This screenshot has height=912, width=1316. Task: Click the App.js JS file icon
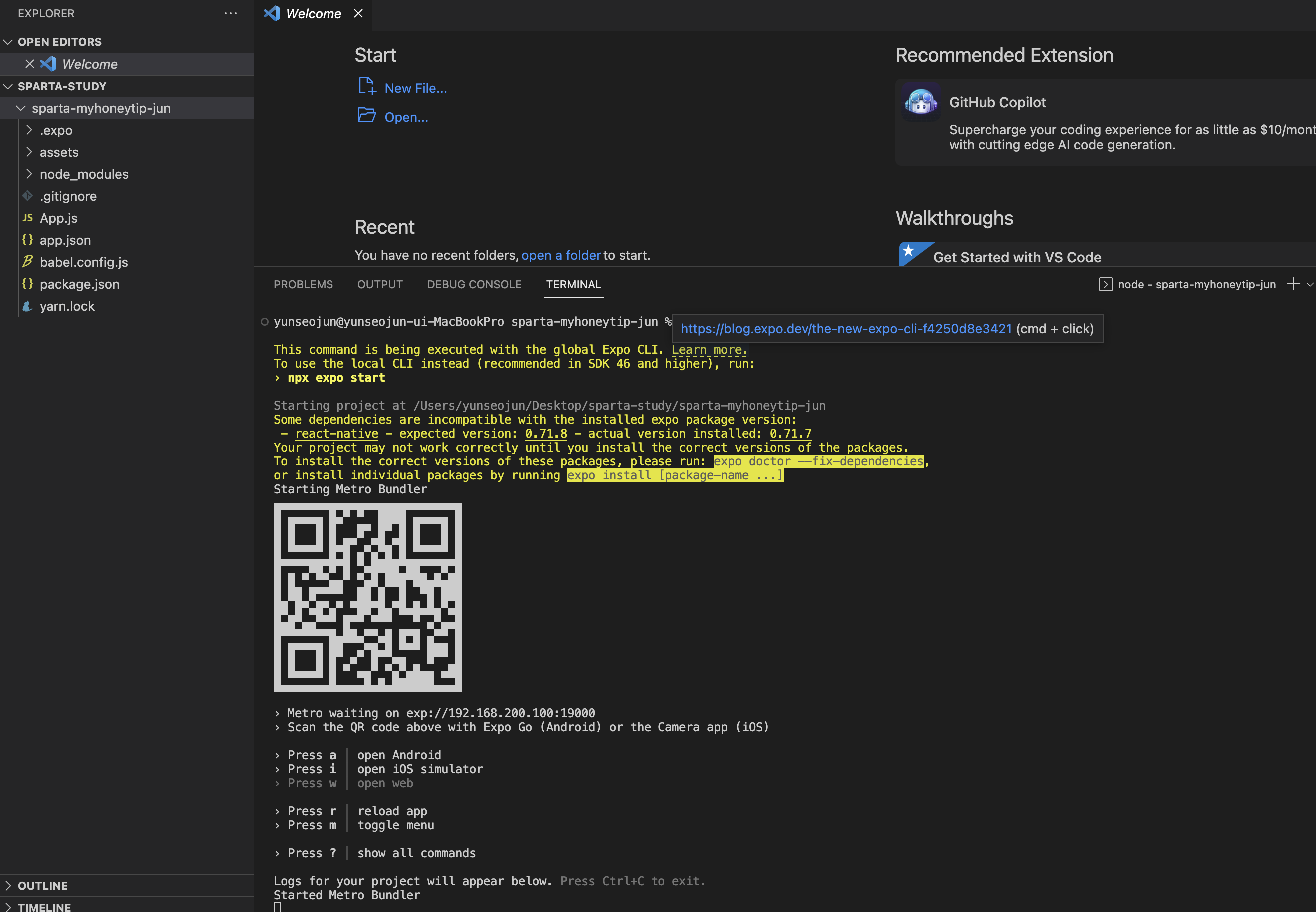pos(27,218)
